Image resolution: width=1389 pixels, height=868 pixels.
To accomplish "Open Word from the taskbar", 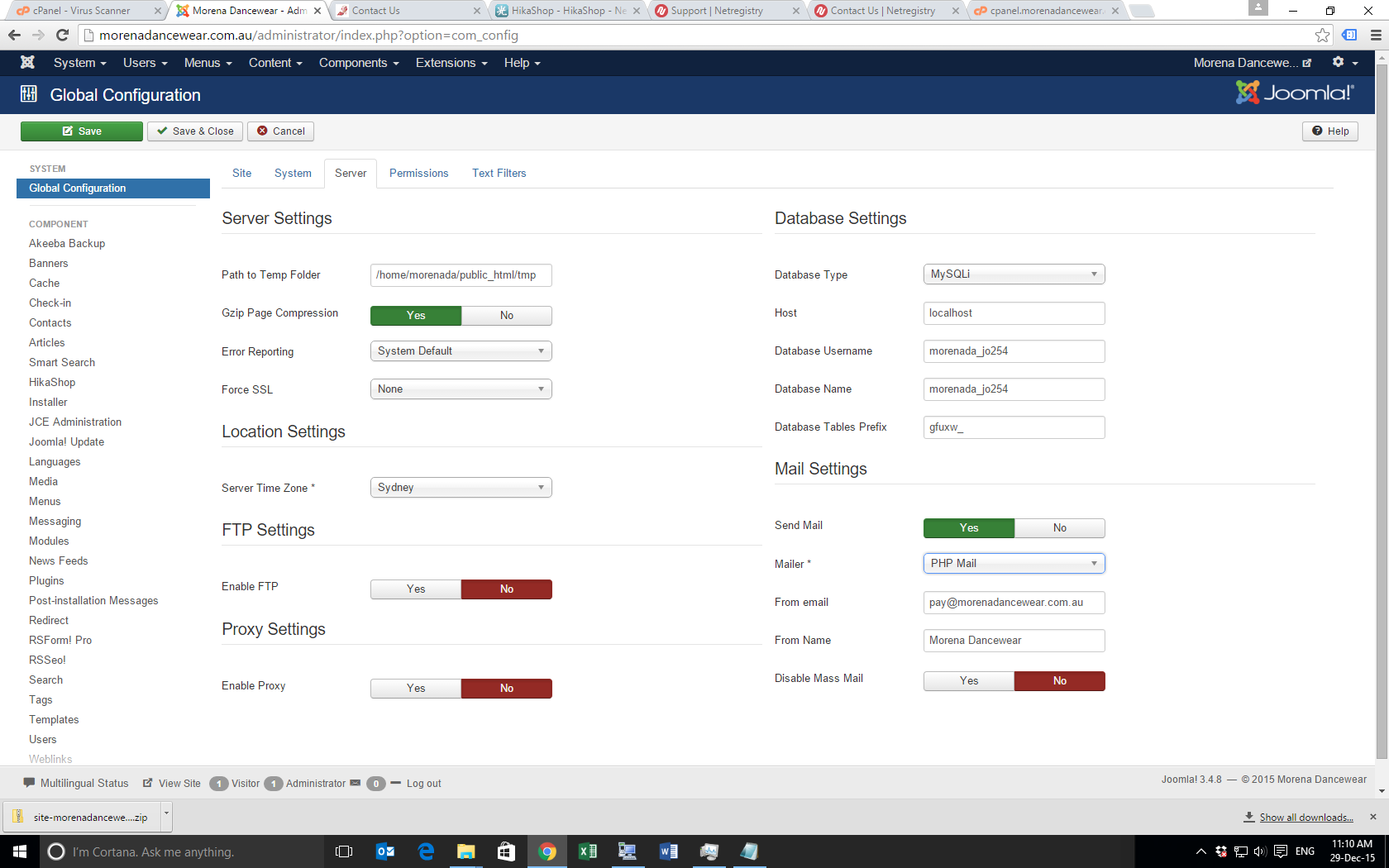I will coord(668,851).
